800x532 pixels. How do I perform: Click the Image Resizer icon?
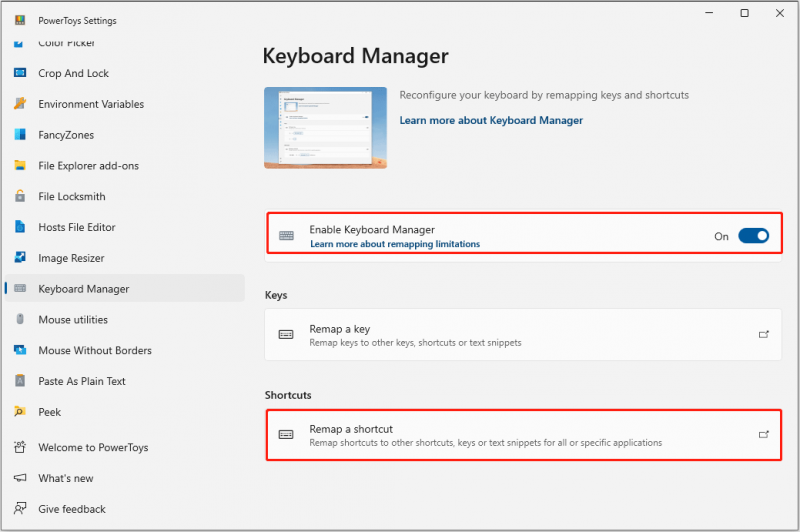point(20,258)
